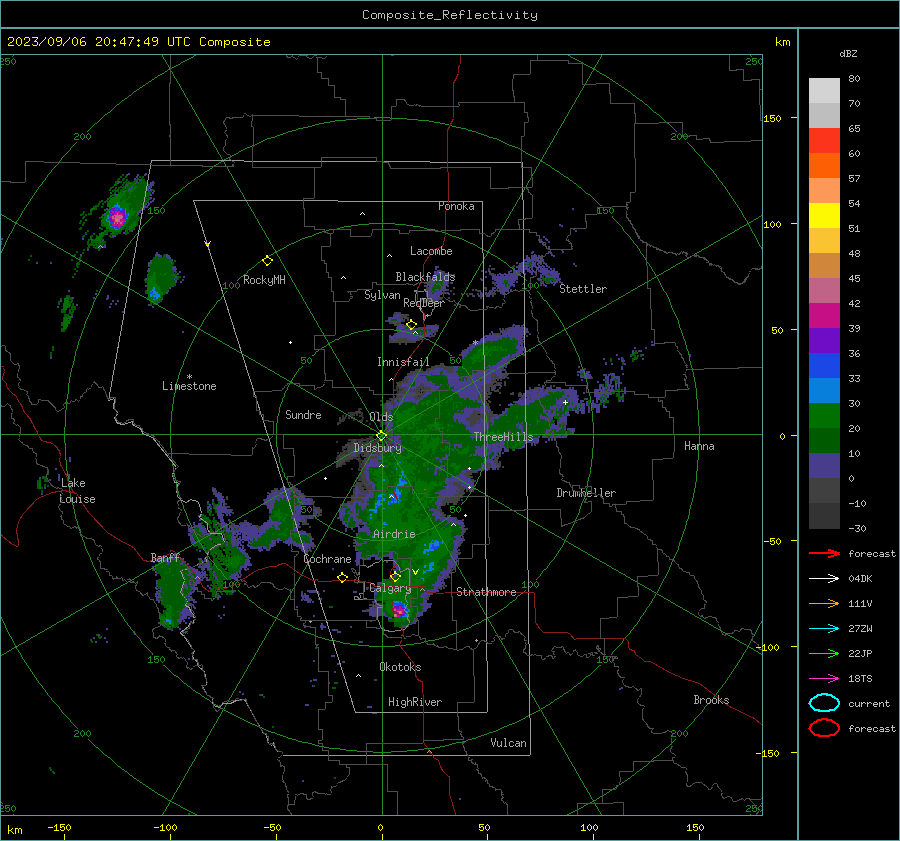Click the RockyMH label
The height and width of the screenshot is (841, 900).
pos(264,280)
